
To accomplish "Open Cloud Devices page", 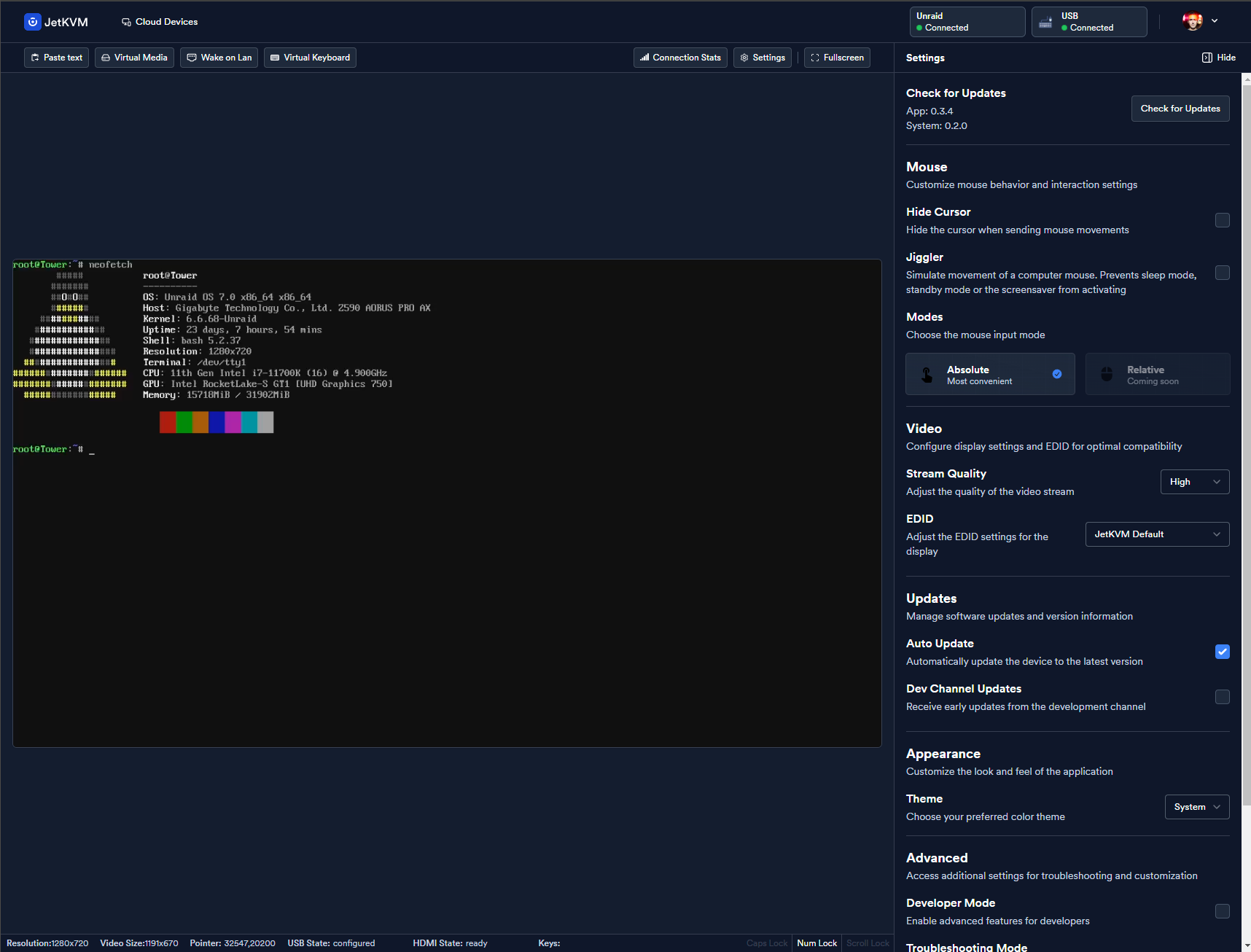I will point(160,22).
